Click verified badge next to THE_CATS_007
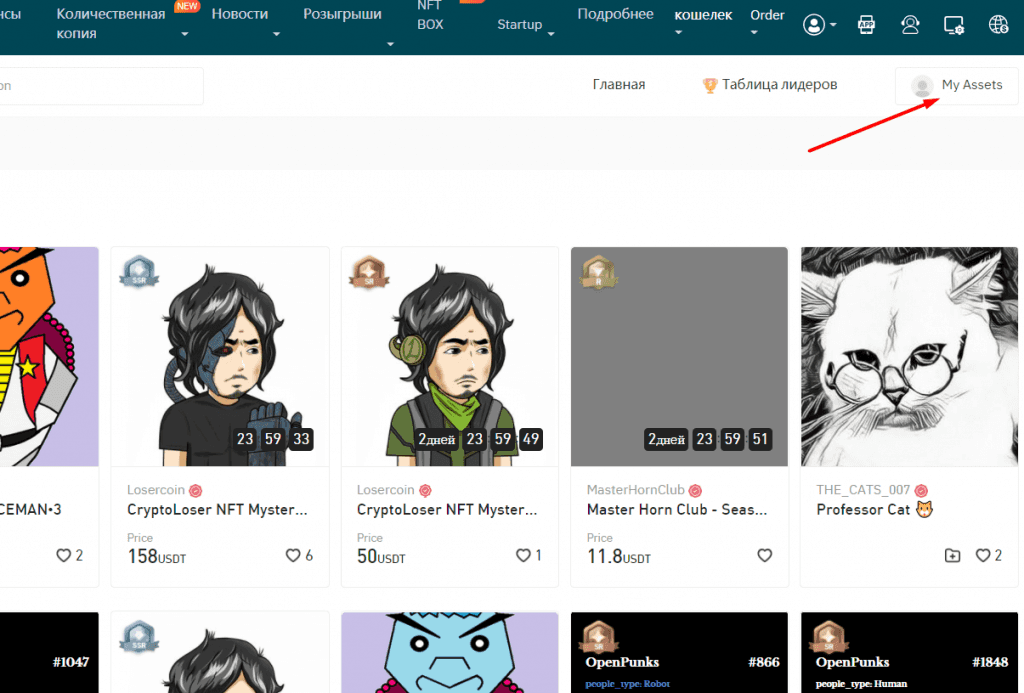This screenshot has width=1024, height=693. point(921,491)
